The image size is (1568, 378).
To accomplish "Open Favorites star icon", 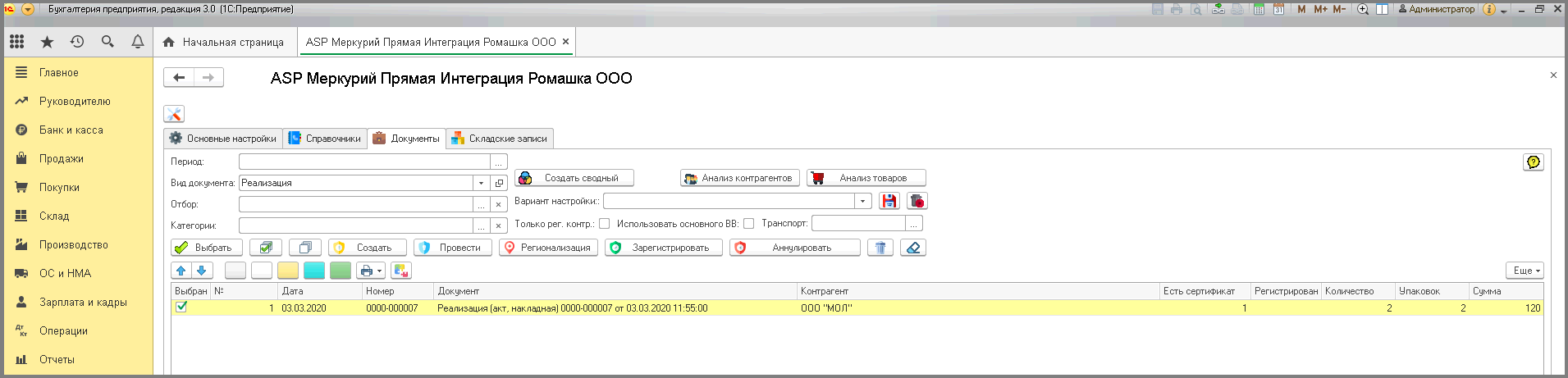I will pos(47,42).
